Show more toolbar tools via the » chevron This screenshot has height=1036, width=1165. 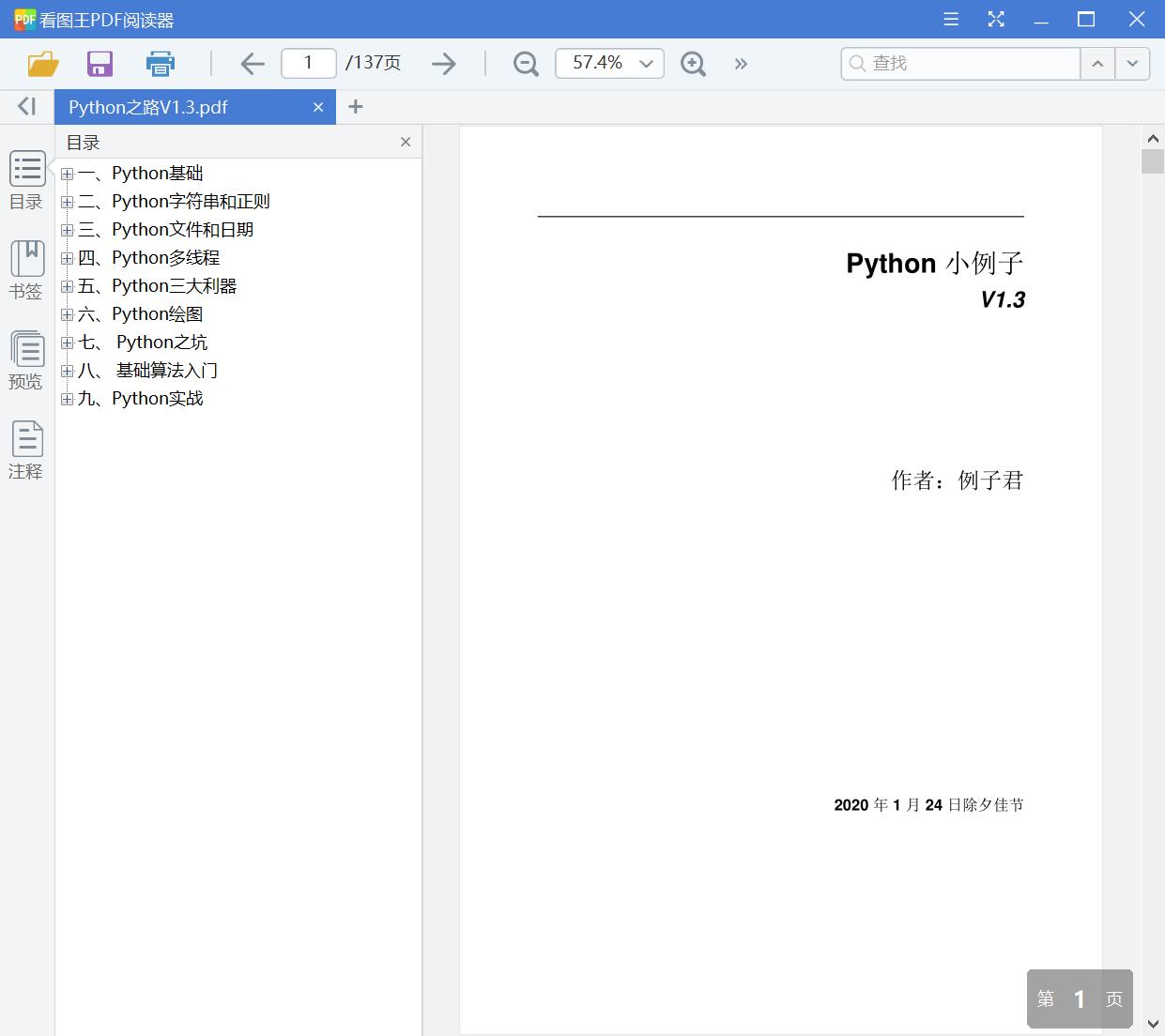(x=741, y=63)
